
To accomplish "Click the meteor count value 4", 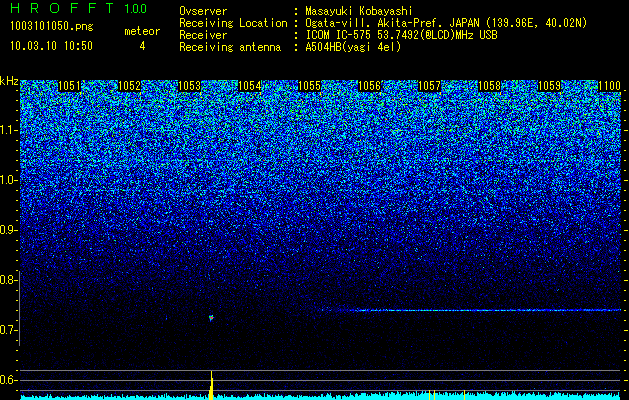I will click(x=142, y=46).
